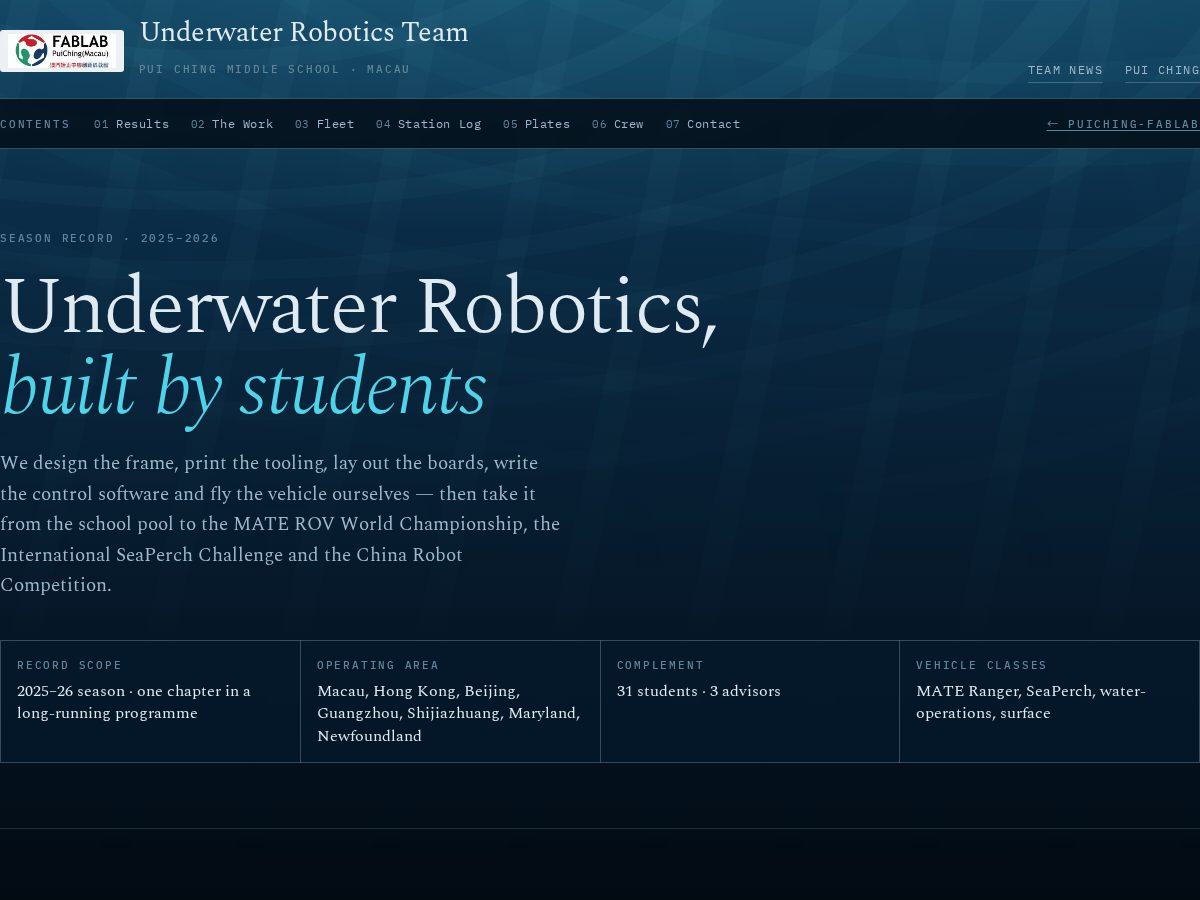
Task: Click the '31 students · 3 advisors' text
Action: coord(698,691)
